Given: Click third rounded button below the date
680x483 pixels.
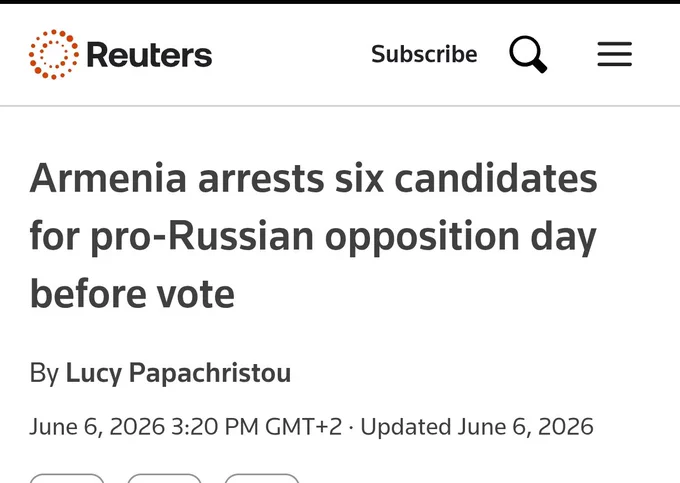Looking at the screenshot, I should click(x=262, y=478).
